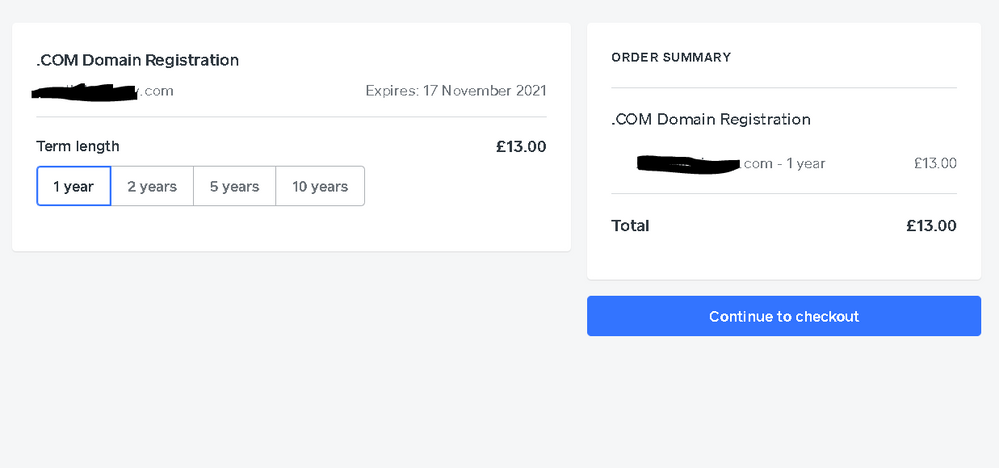Click .COM Domain Registration in order summary

click(711, 119)
